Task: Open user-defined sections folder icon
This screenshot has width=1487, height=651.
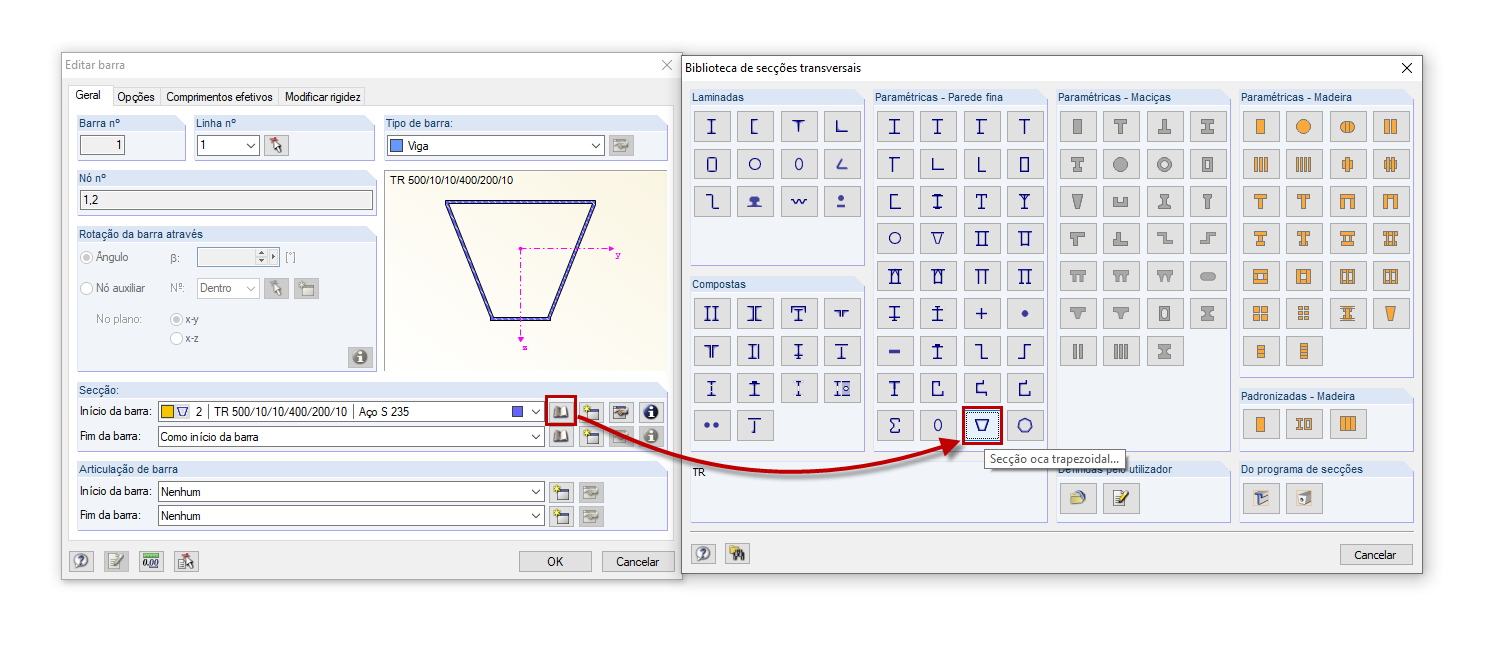Action: pos(1078,497)
